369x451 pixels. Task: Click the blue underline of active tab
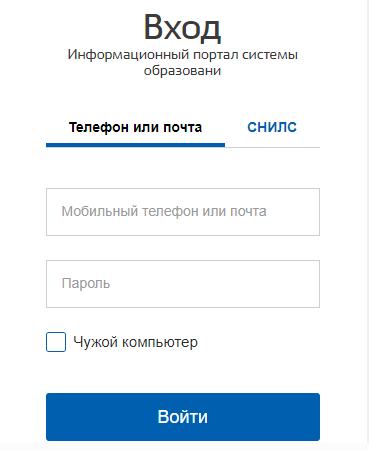point(135,145)
